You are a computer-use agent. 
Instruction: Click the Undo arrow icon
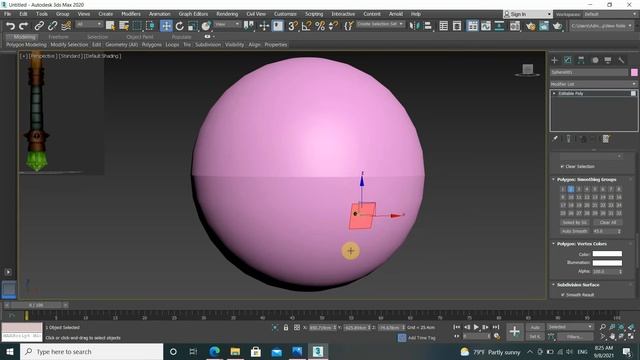click(10, 26)
